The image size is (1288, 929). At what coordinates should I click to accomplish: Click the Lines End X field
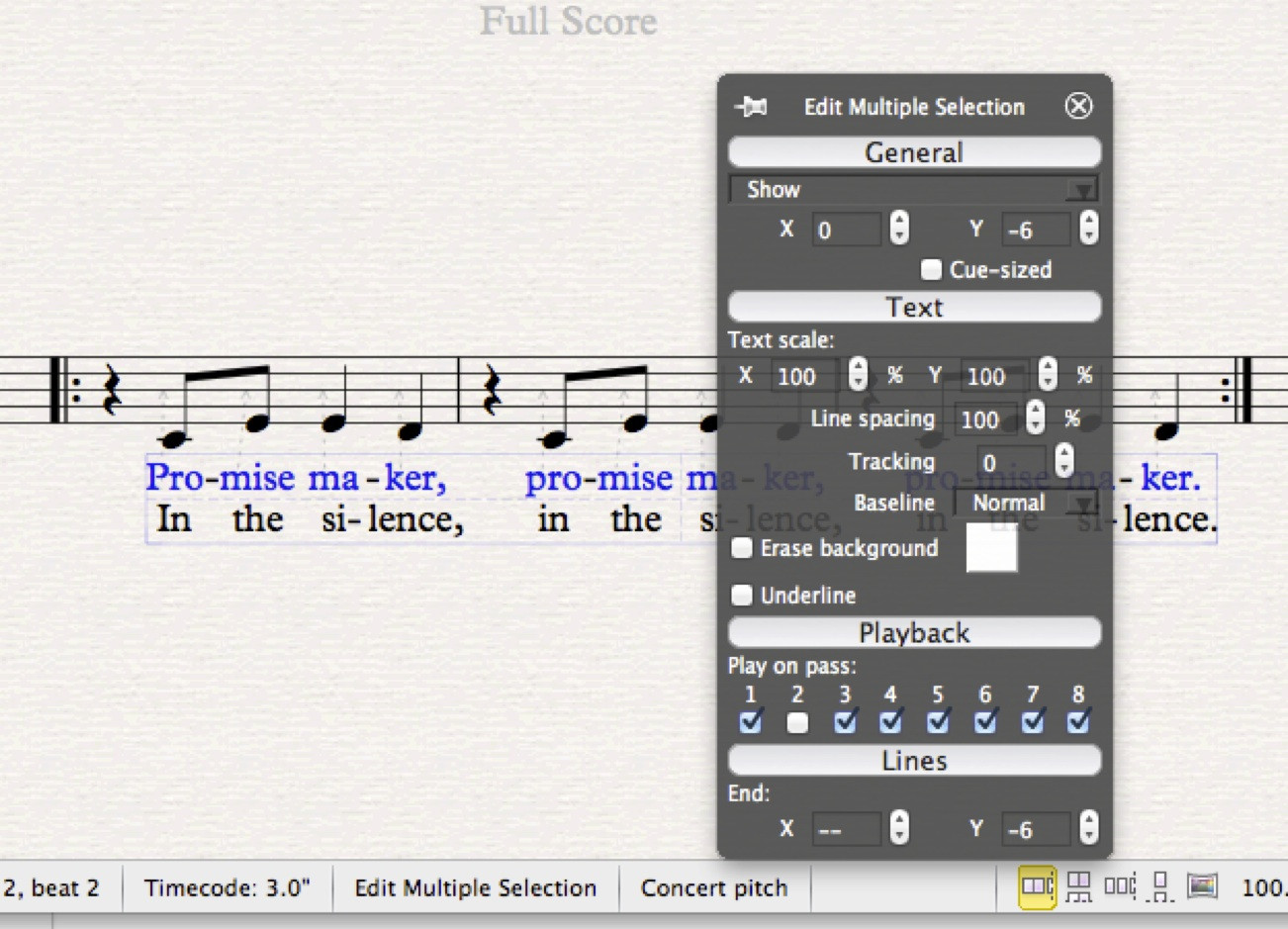click(x=846, y=829)
